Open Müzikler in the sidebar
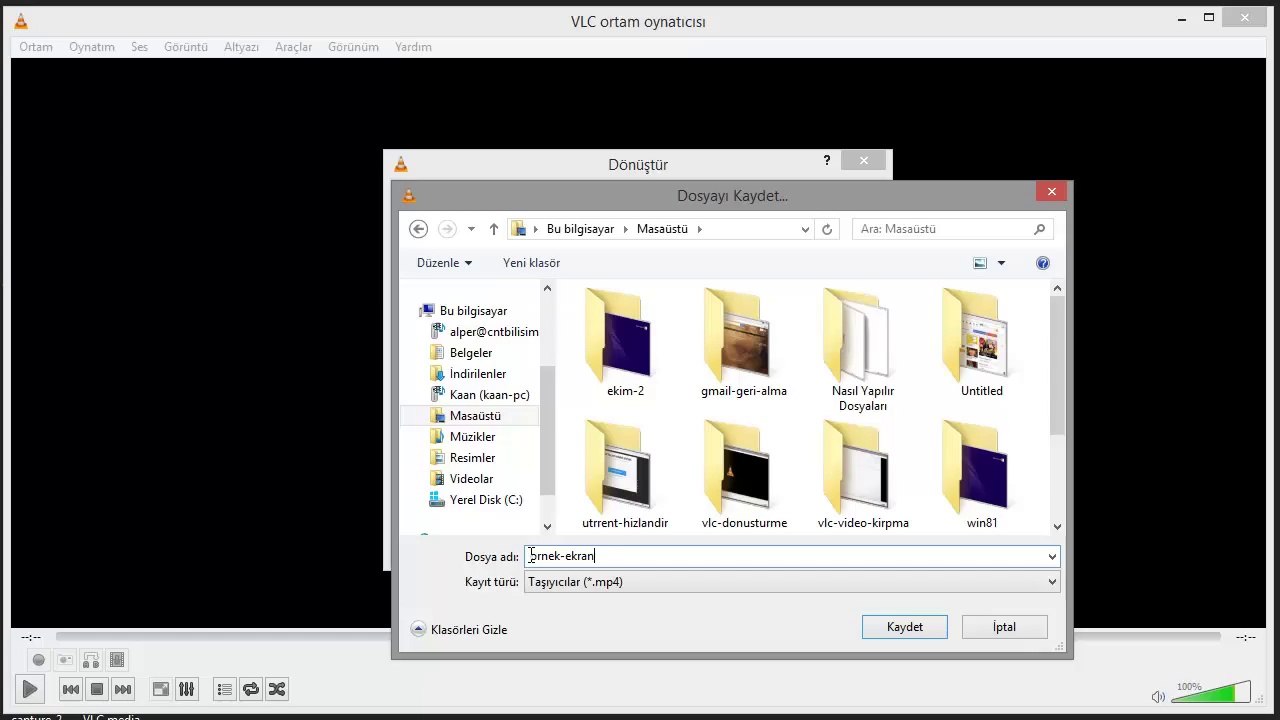 coord(472,437)
